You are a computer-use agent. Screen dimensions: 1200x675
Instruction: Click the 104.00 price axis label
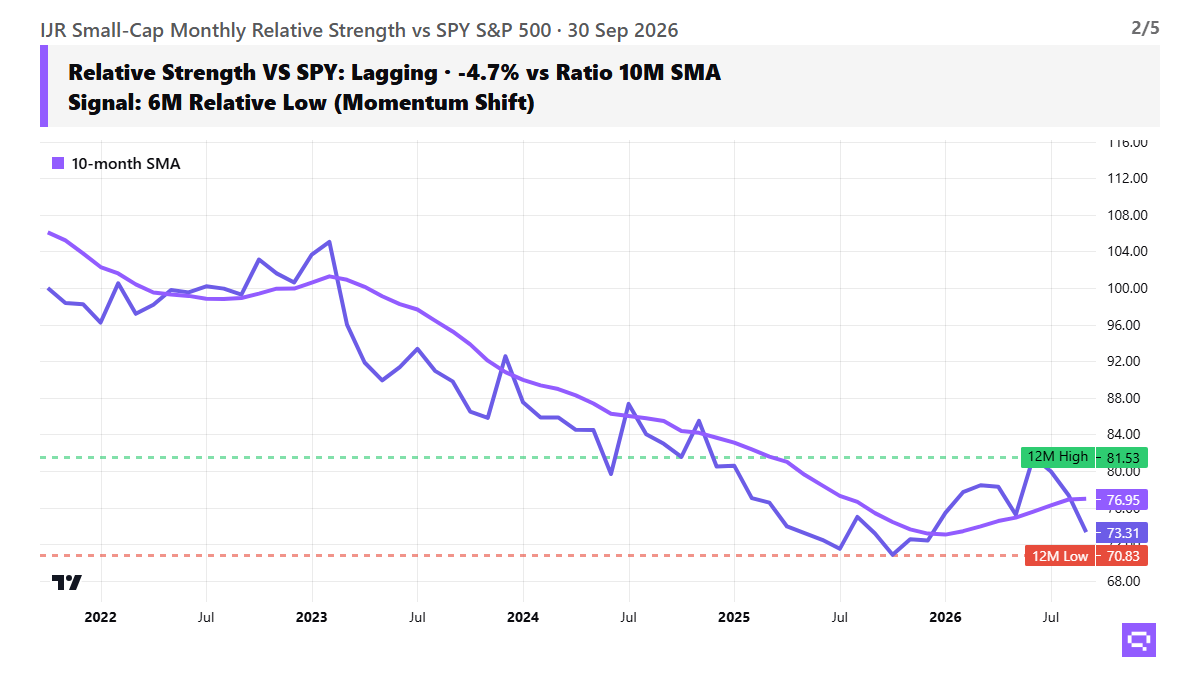point(1125,251)
